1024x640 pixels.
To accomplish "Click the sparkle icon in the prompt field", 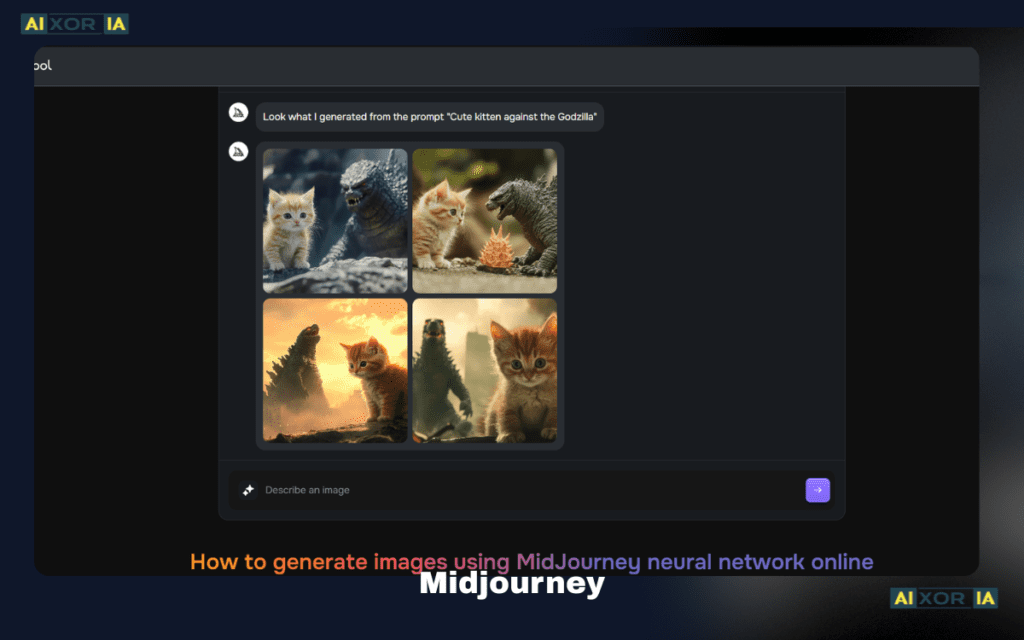I will click(x=247, y=490).
